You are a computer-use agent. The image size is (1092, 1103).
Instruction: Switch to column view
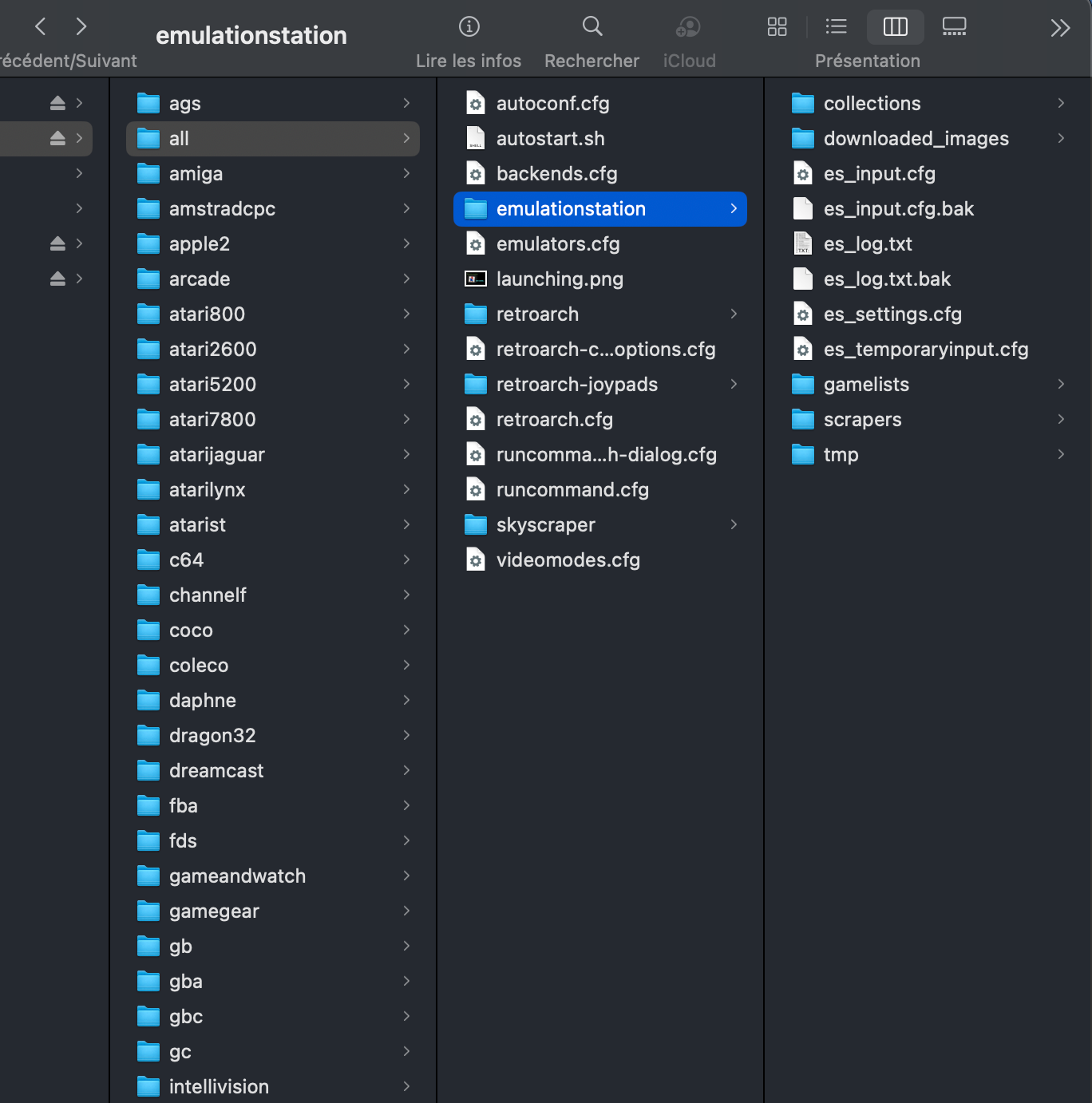(x=896, y=27)
